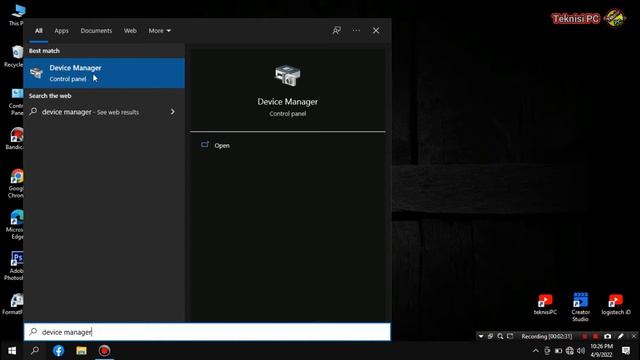Switch to the Apps search tab
The image size is (640, 360).
click(x=61, y=31)
